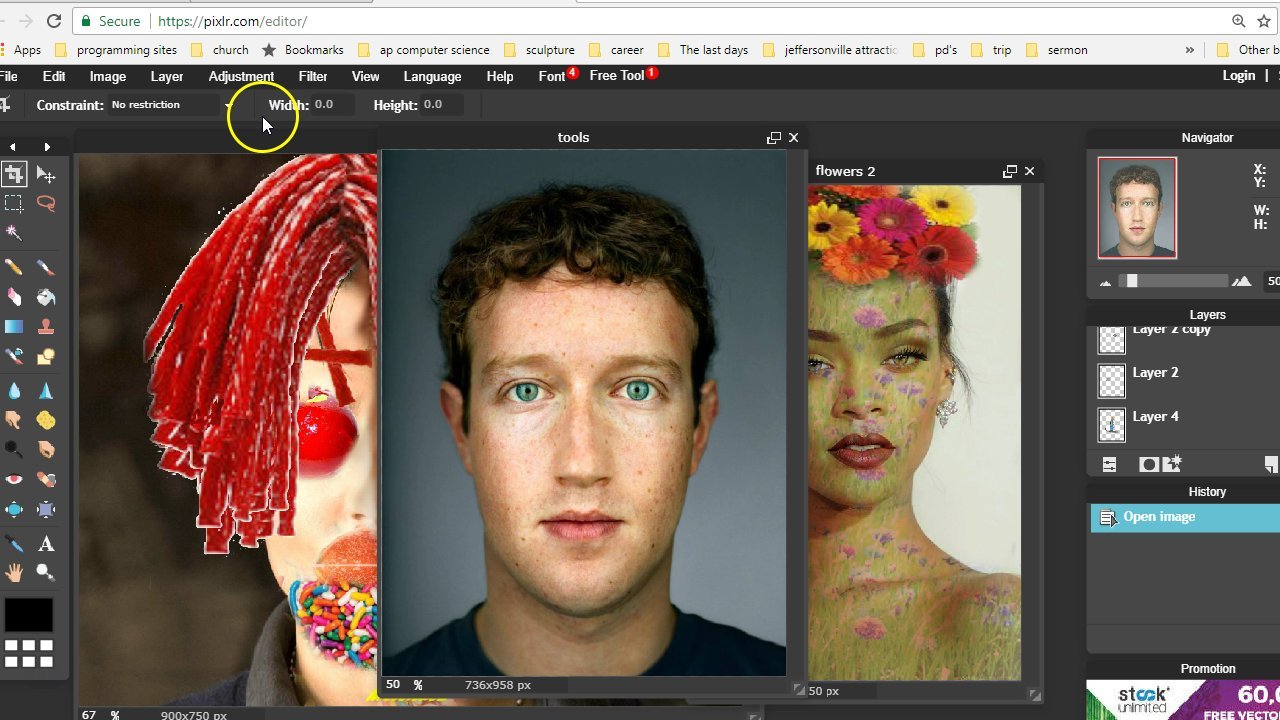Activate the Clone Stamp tool

tap(46, 327)
